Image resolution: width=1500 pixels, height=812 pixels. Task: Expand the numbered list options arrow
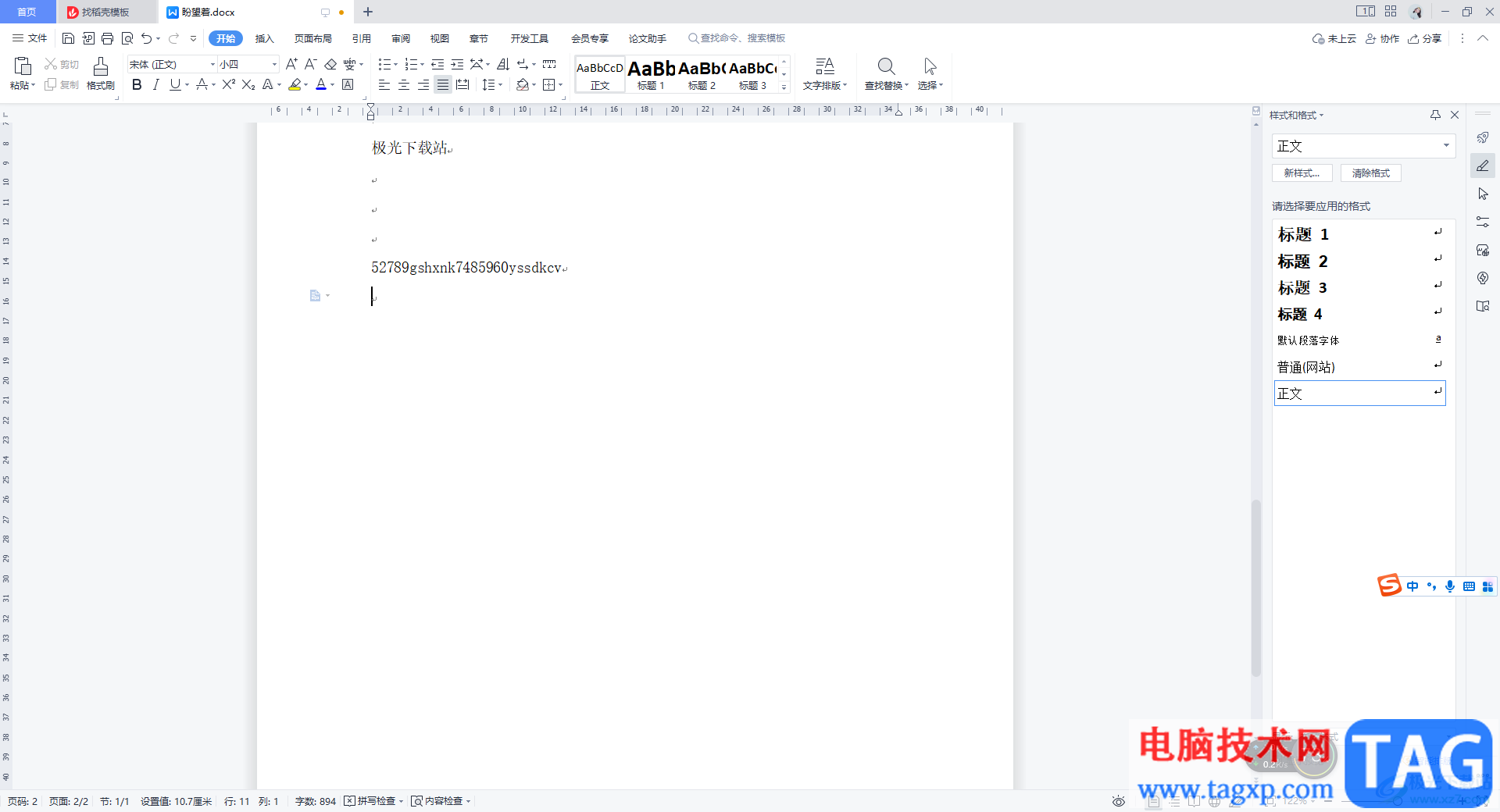(x=422, y=65)
